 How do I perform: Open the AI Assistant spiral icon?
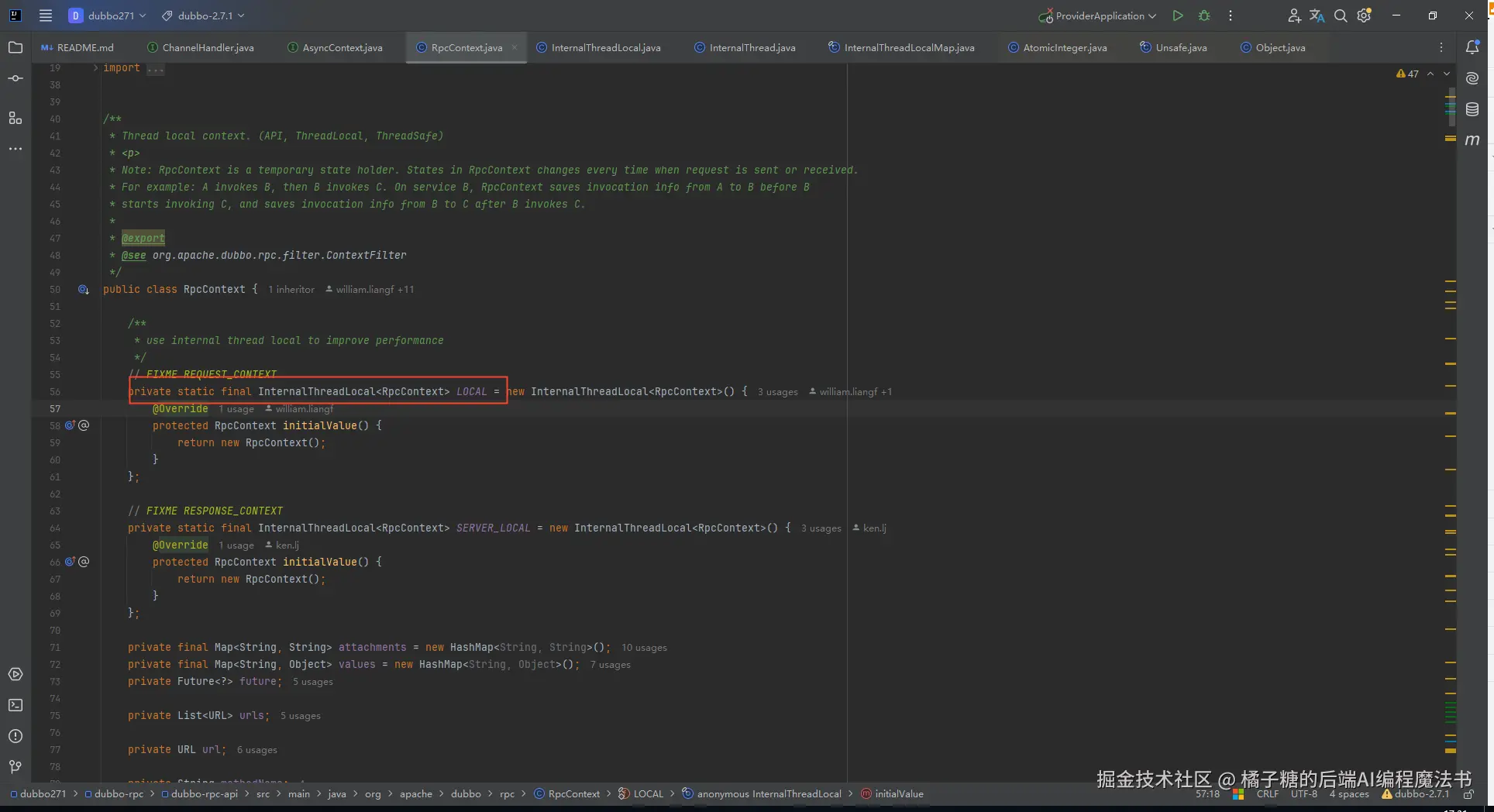click(x=1472, y=78)
